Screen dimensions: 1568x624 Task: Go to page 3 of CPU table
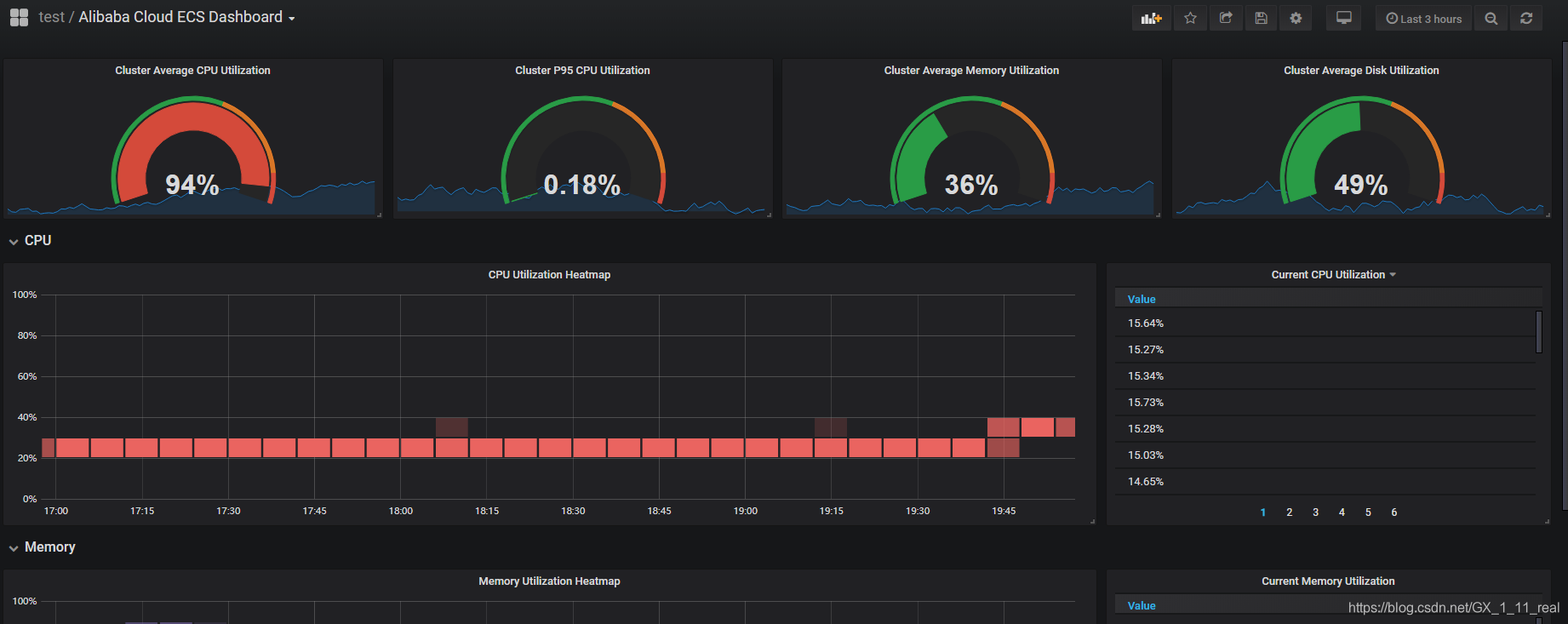point(1316,512)
